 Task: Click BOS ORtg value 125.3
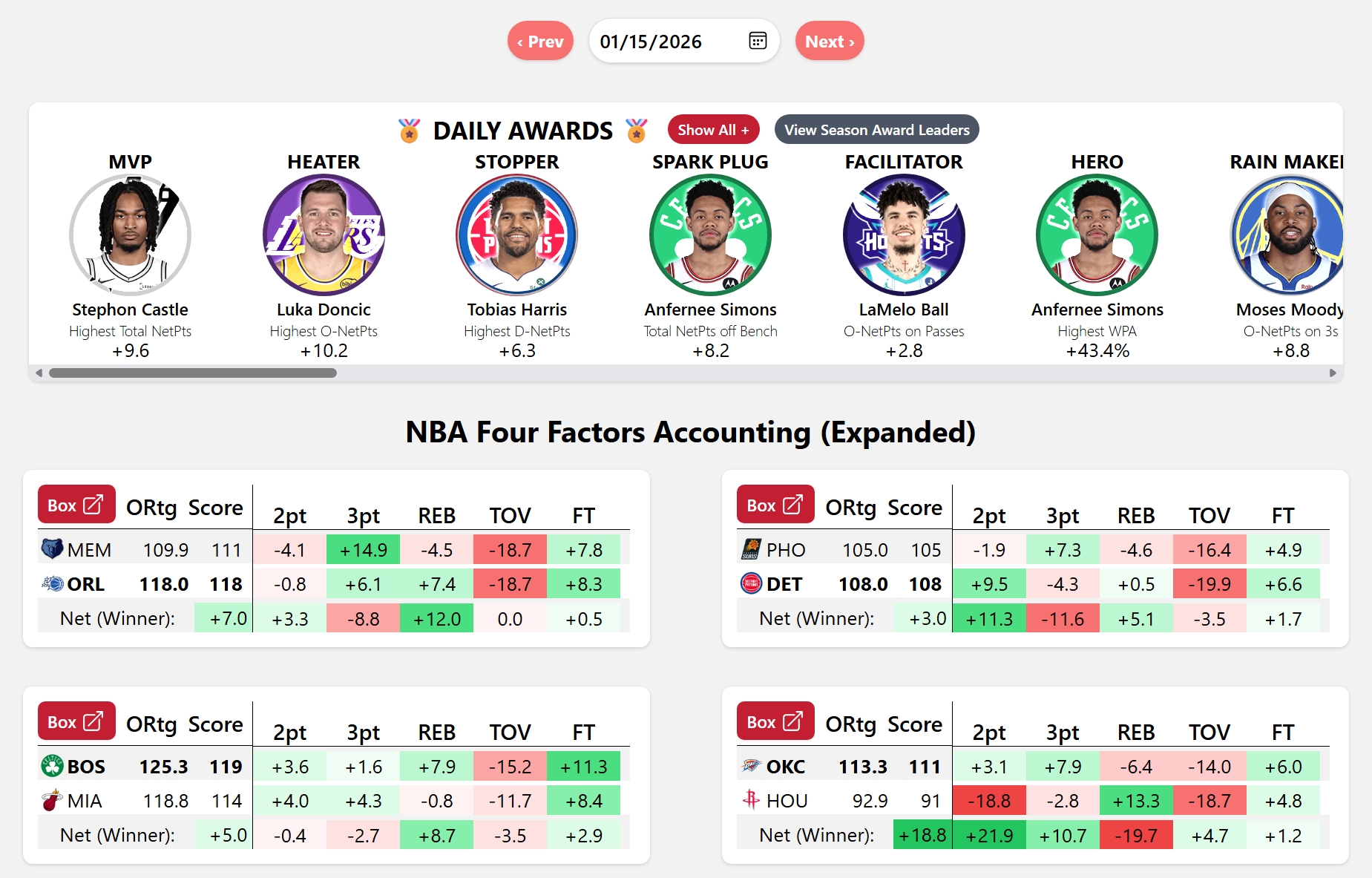point(164,767)
